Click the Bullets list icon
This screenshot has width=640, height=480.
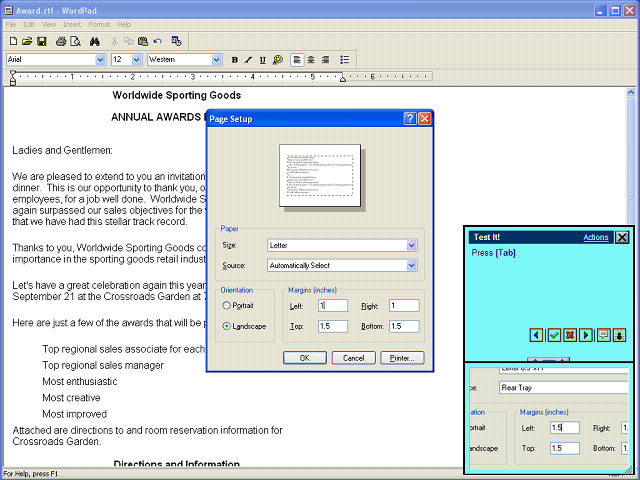344,60
